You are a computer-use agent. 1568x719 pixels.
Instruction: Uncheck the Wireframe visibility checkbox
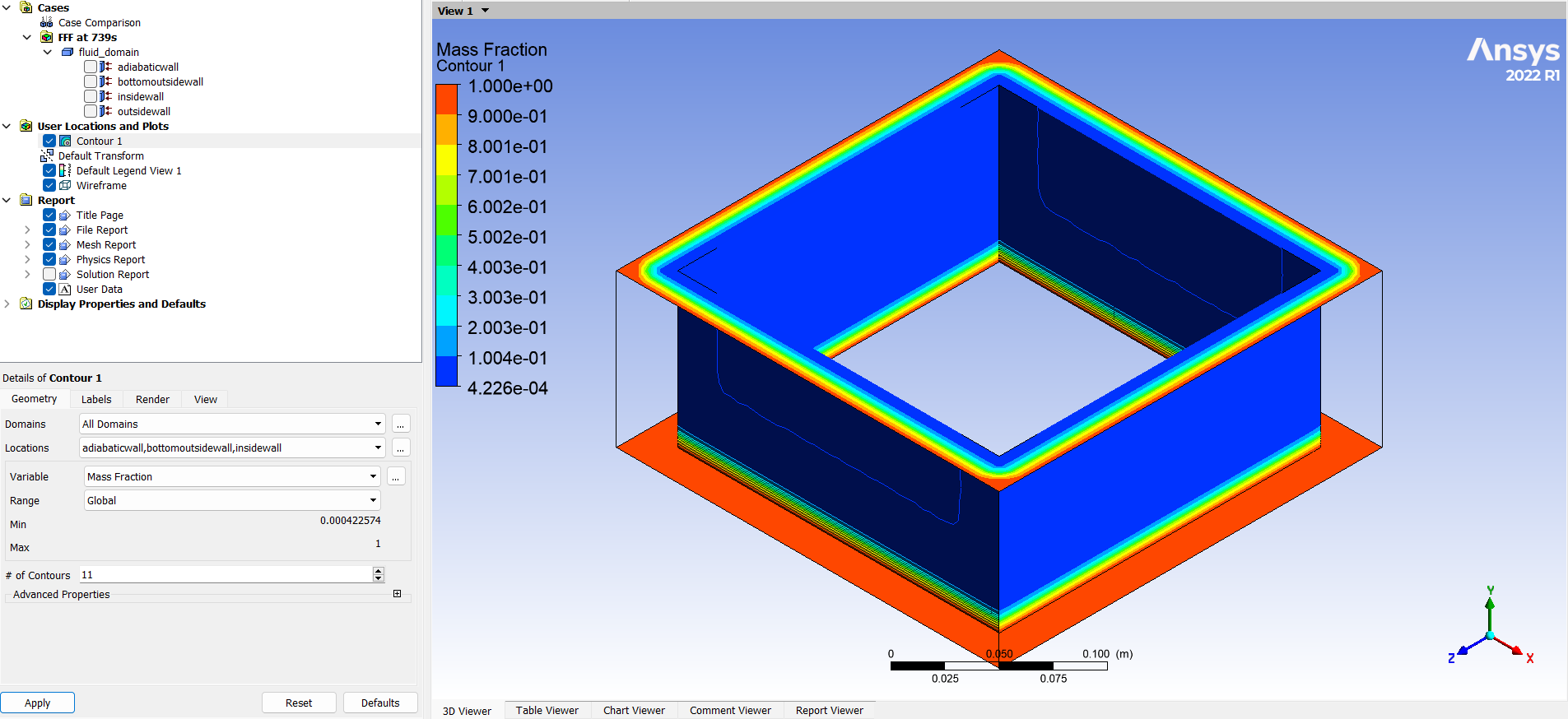(49, 186)
